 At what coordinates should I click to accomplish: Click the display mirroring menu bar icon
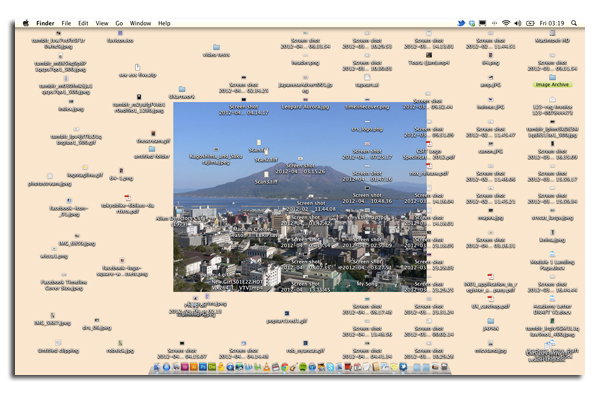482,23
